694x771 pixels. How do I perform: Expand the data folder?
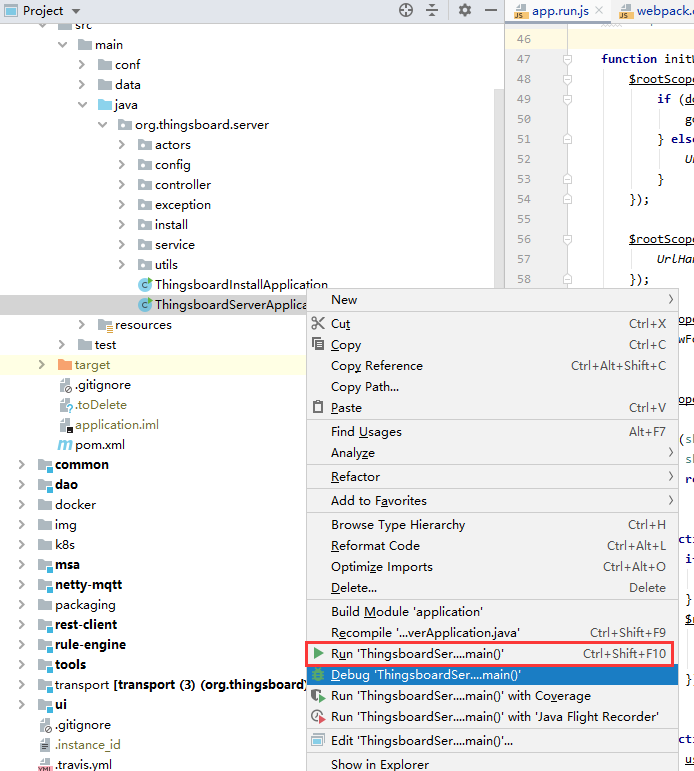(82, 85)
